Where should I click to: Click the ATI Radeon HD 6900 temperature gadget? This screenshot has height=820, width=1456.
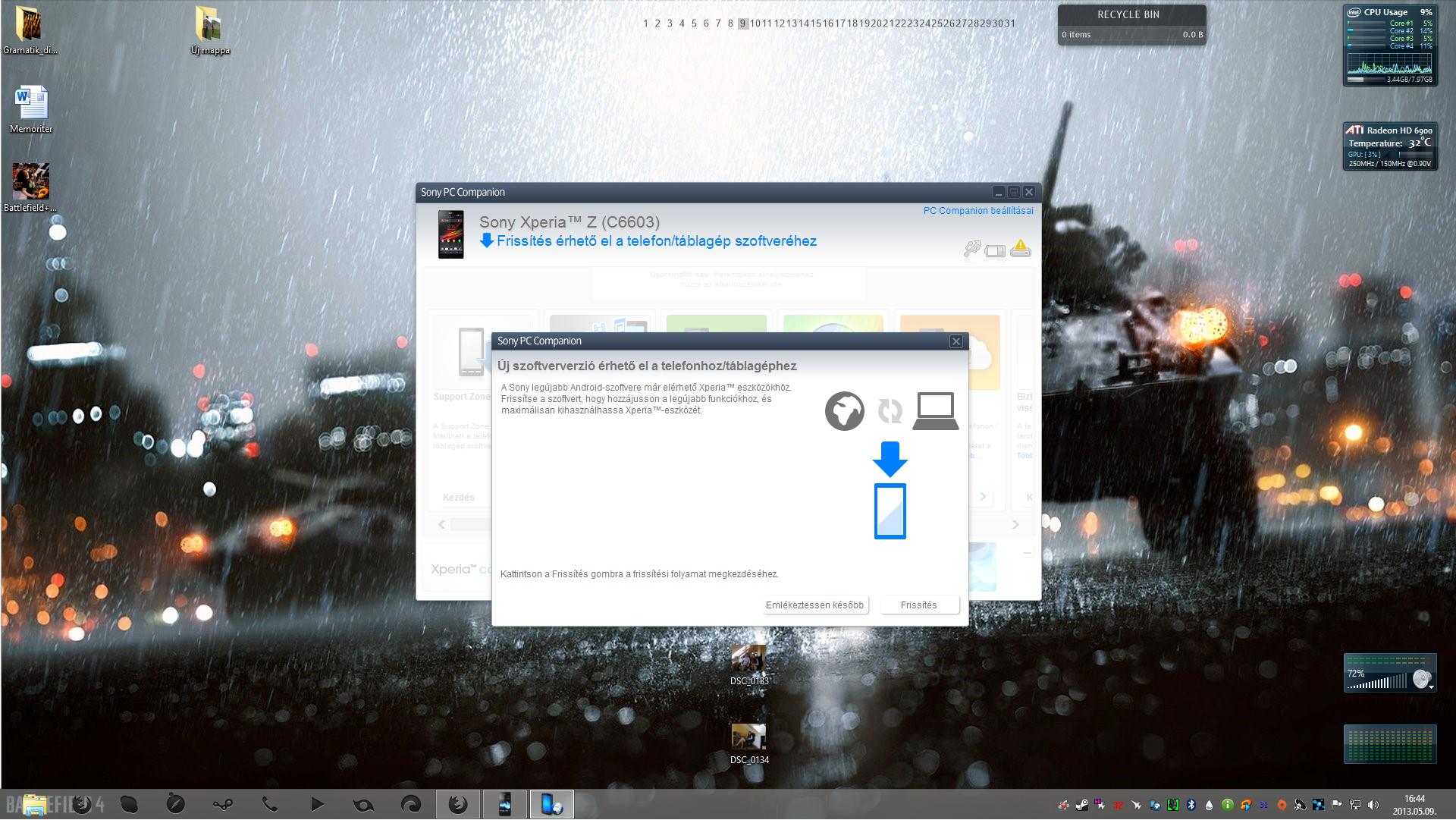[1390, 146]
